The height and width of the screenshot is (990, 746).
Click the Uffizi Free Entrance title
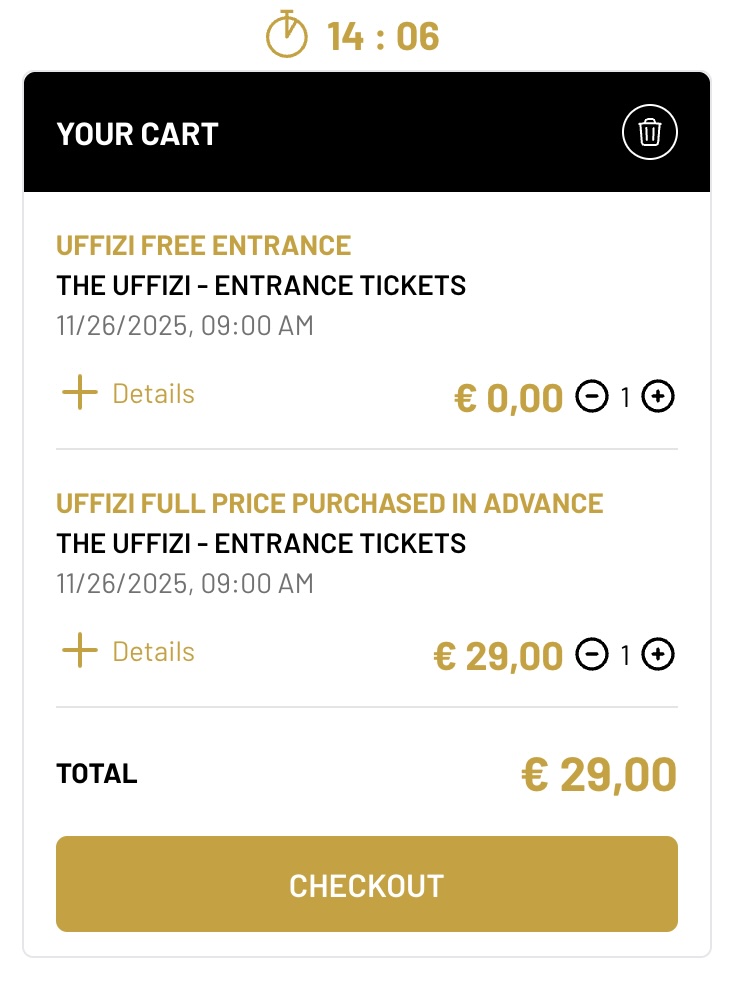pos(204,245)
